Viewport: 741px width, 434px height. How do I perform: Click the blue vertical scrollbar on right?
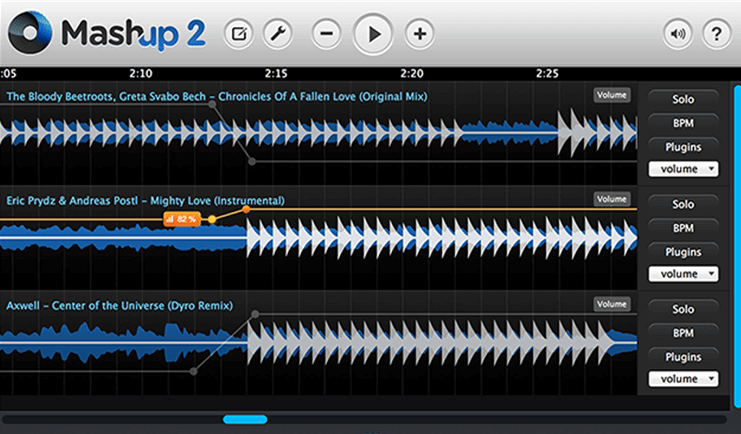tap(737, 246)
